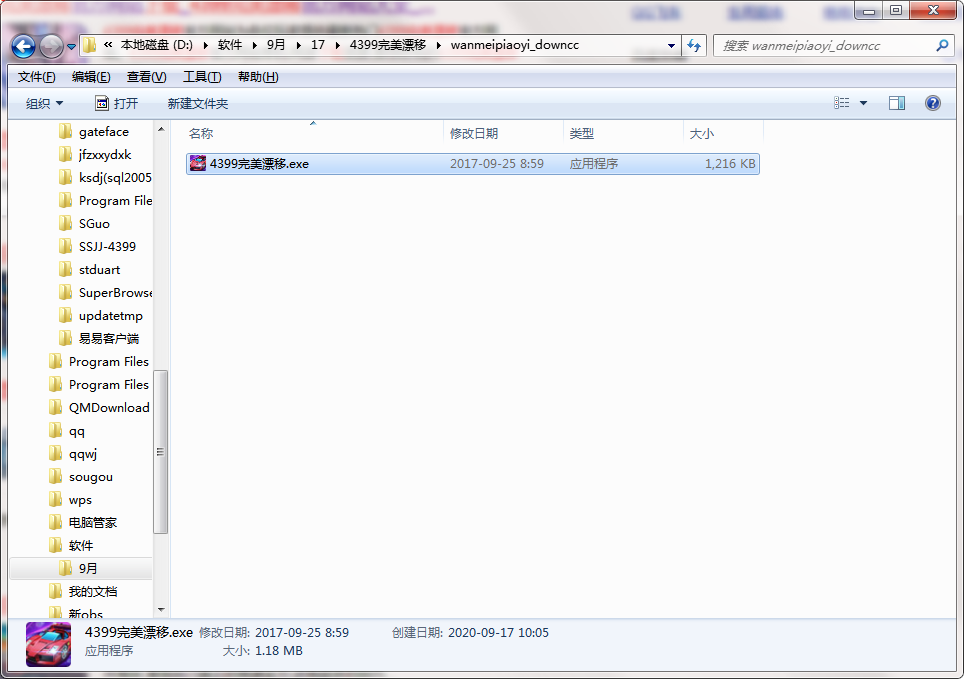The height and width of the screenshot is (679, 964).
Task: Click the red car thumbnail in the details pane
Action: [49, 645]
